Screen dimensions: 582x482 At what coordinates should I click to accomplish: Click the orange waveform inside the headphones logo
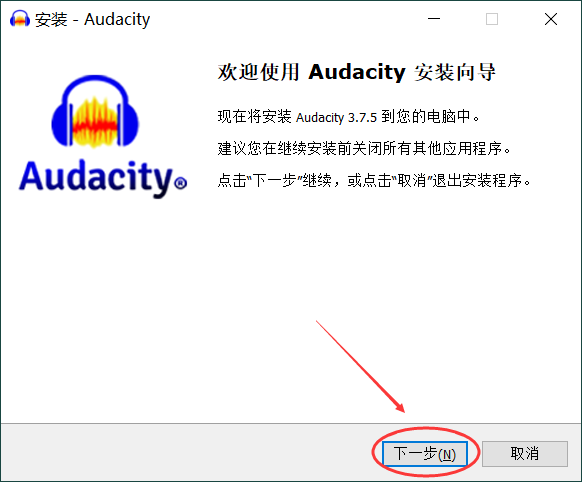pyautogui.click(x=95, y=122)
